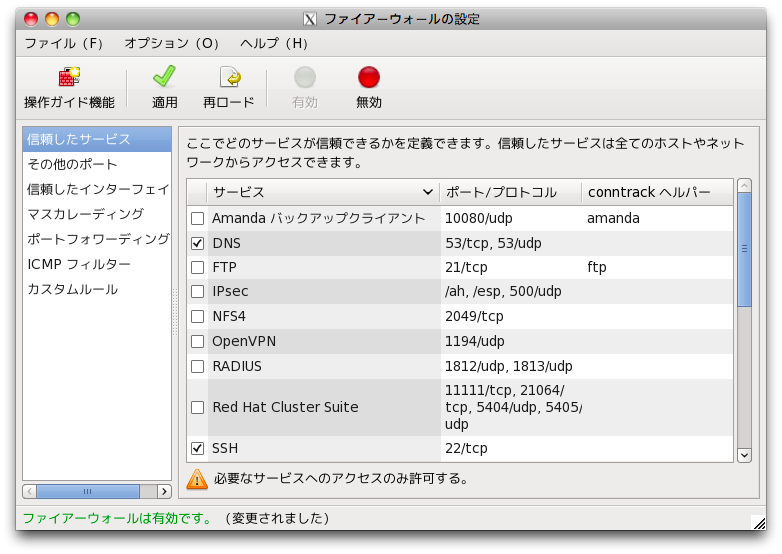Viewport: 782px width, 554px height.
Task: Uncheck the DNS service checkbox
Action: click(198, 243)
